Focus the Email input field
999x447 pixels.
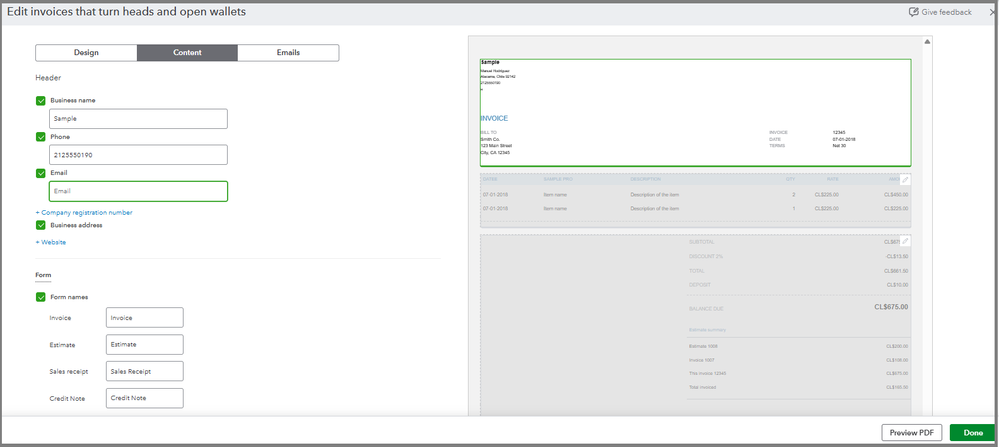coord(138,191)
